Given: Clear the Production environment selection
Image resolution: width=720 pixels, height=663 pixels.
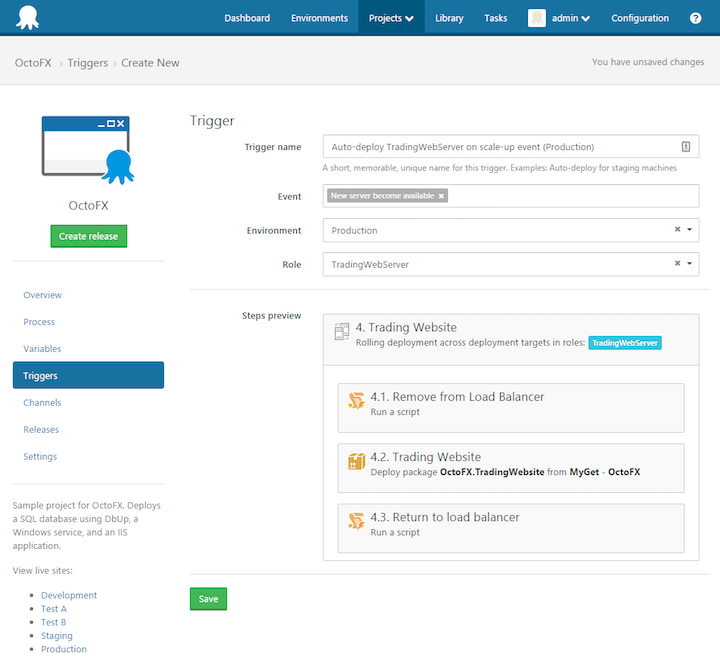Looking at the screenshot, I should (677, 230).
